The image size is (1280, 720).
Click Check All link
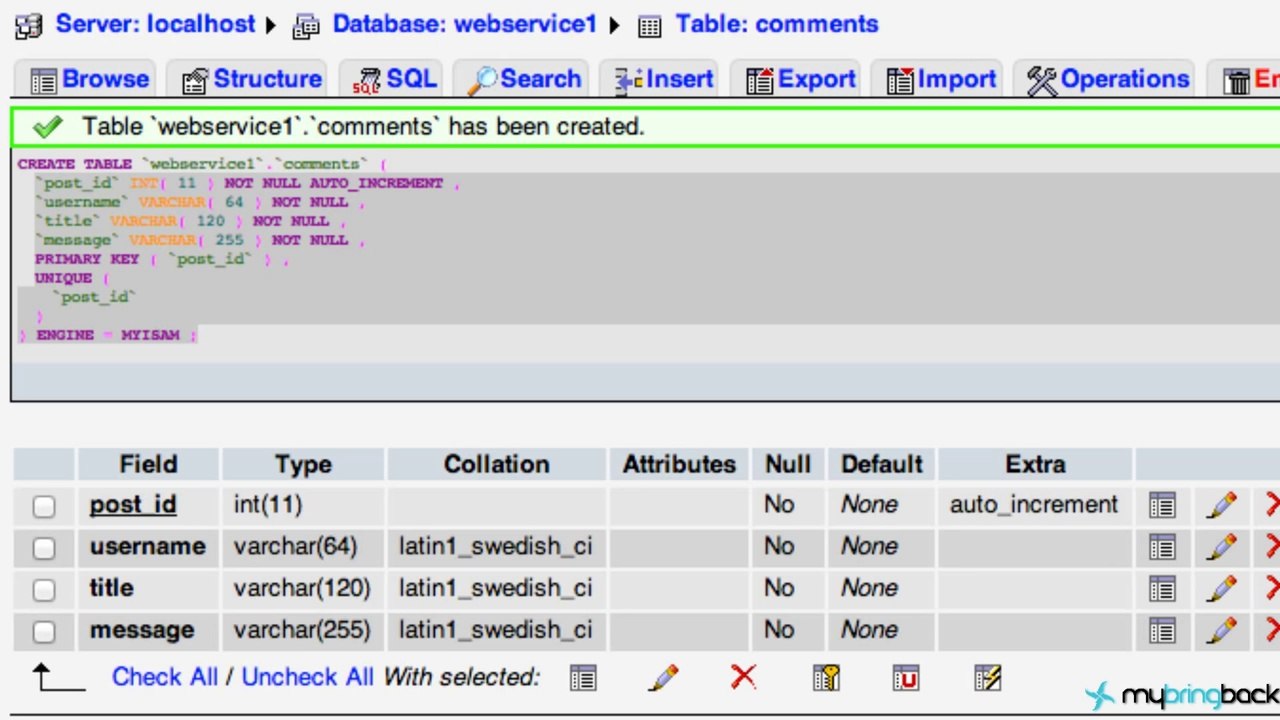pyautogui.click(x=165, y=677)
